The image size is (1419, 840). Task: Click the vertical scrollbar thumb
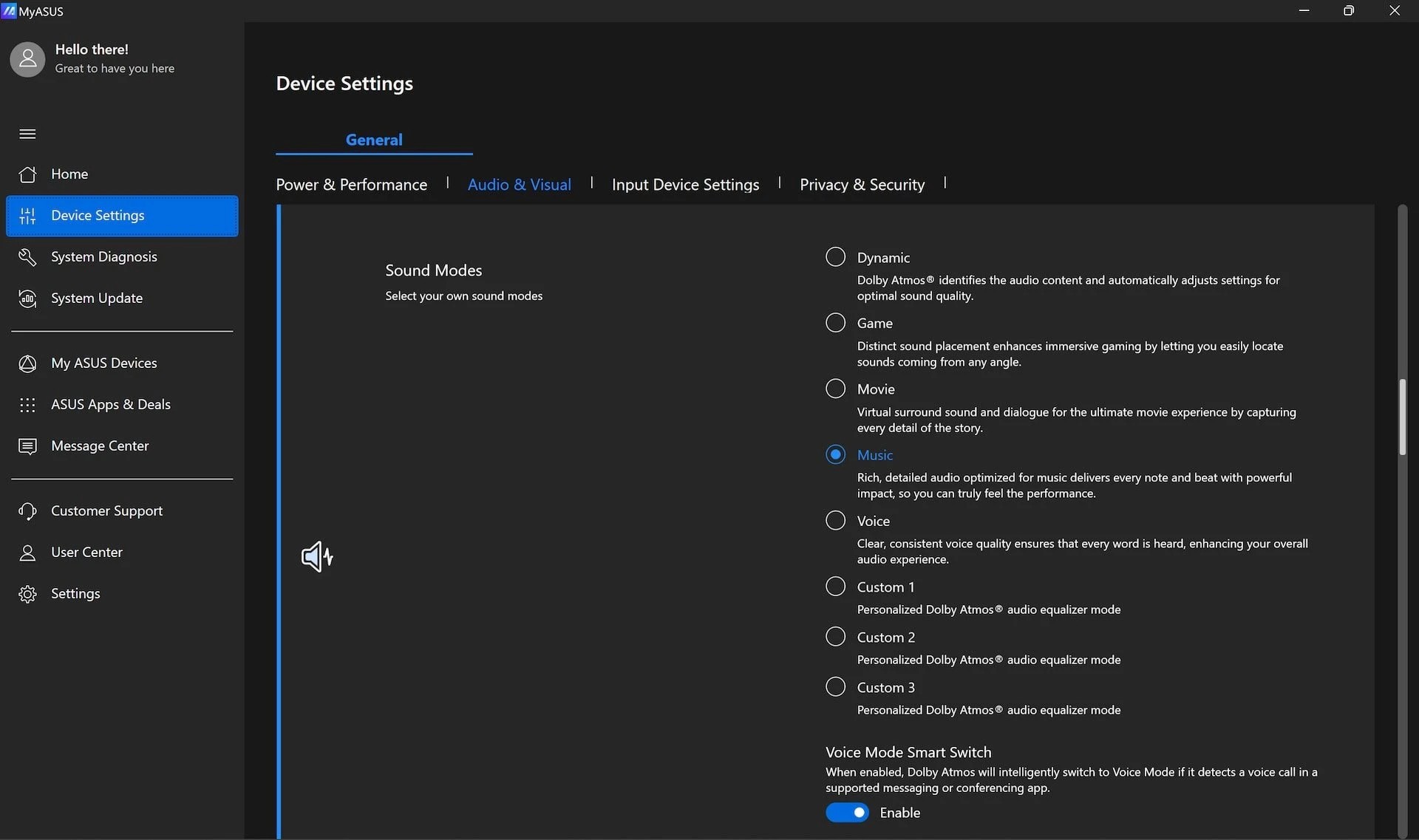[x=1401, y=417]
